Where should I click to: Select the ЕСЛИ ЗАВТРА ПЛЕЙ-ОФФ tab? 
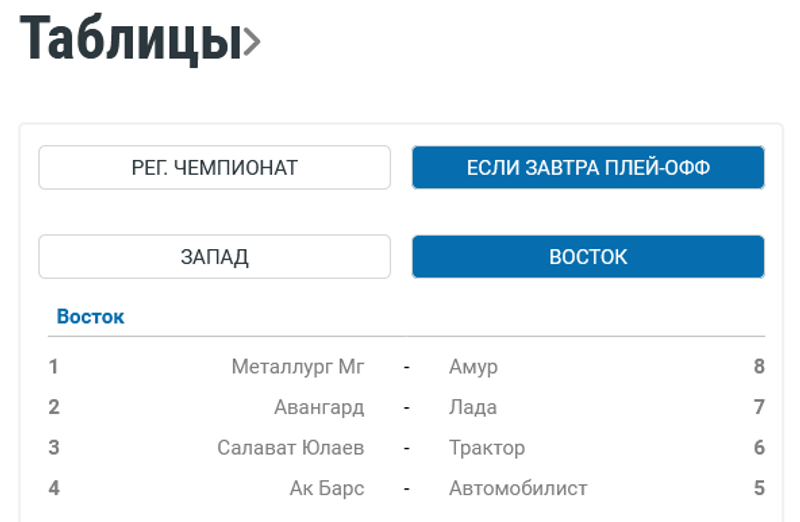[x=588, y=167]
